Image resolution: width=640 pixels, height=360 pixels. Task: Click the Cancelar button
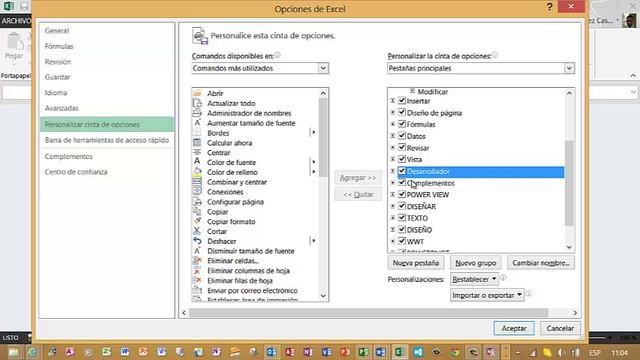click(560, 328)
